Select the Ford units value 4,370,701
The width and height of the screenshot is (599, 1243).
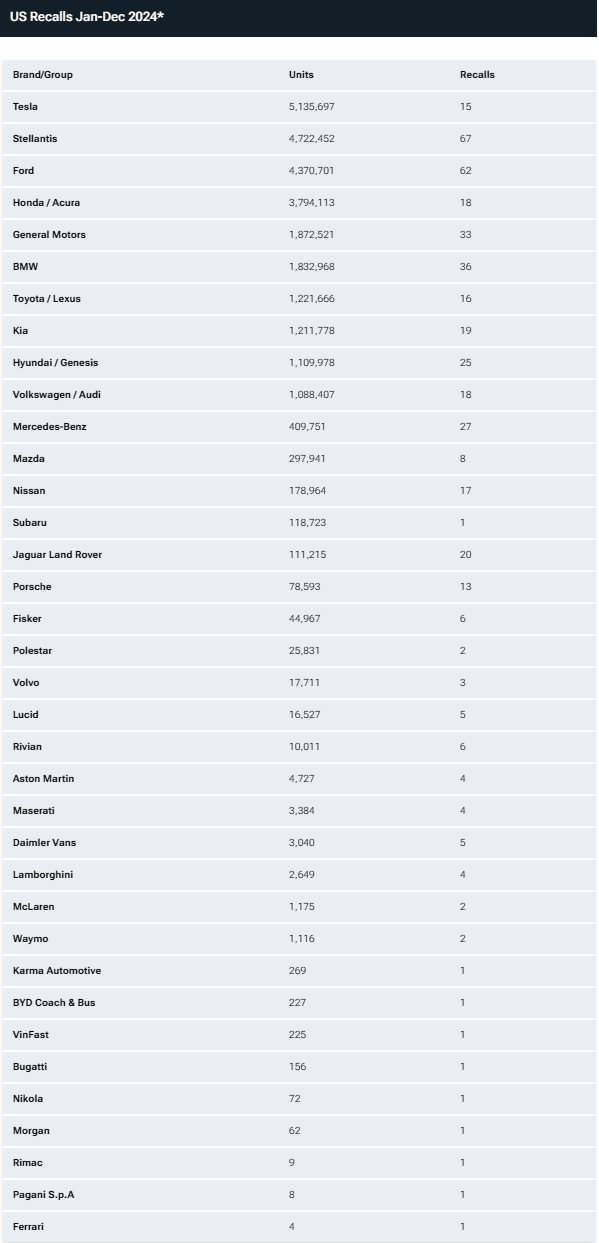(312, 171)
